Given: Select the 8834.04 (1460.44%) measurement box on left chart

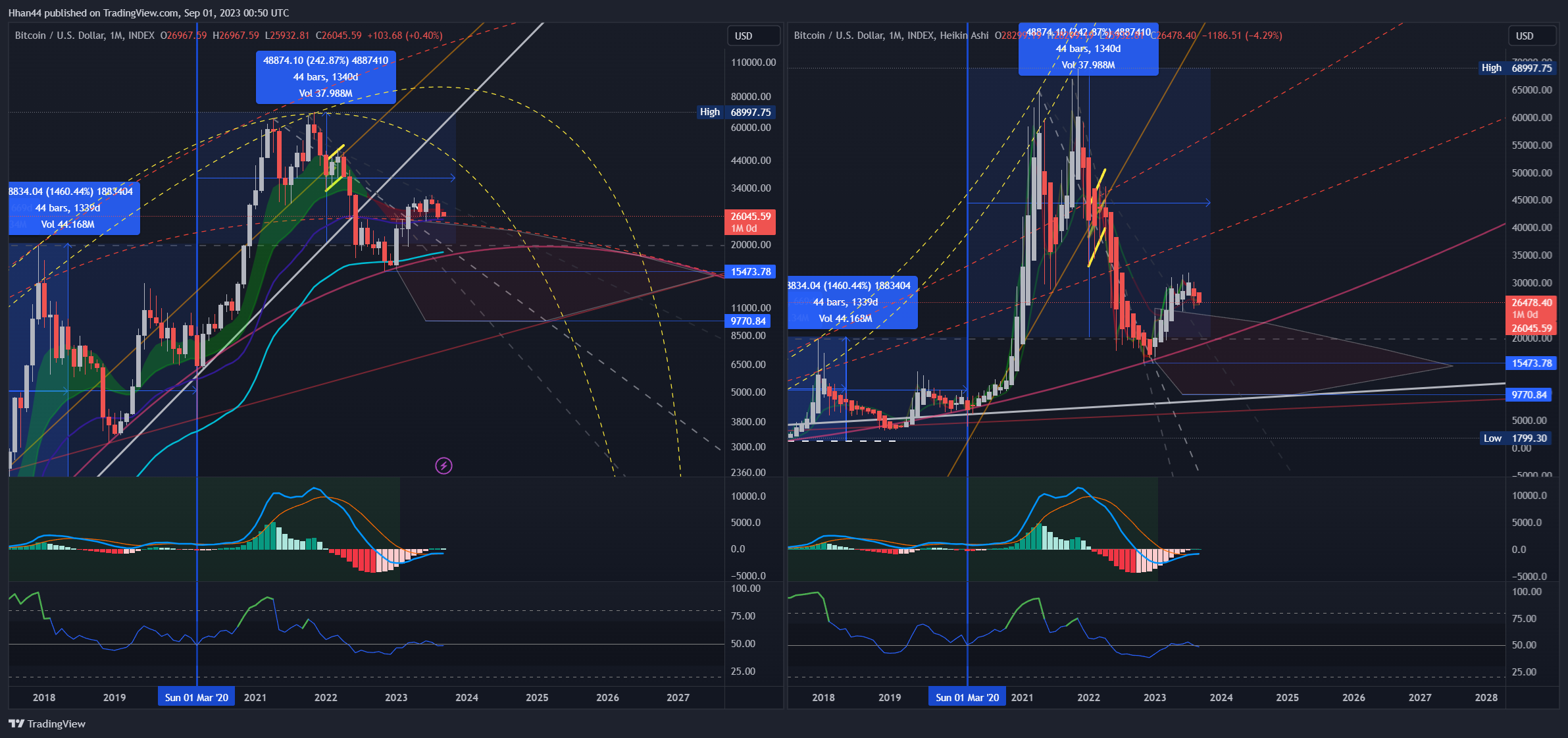Looking at the screenshot, I should pos(74,208).
